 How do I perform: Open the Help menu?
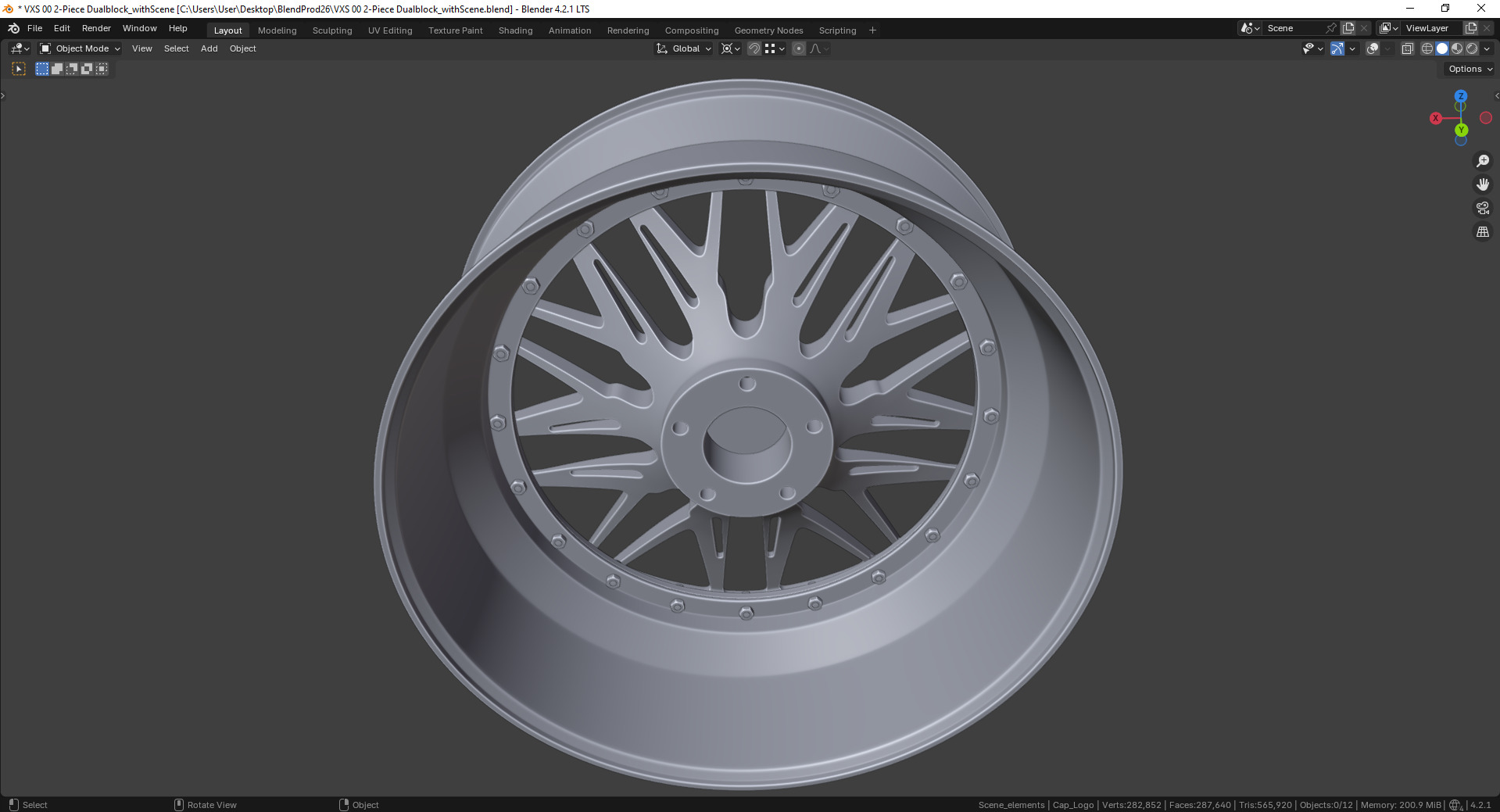177,28
